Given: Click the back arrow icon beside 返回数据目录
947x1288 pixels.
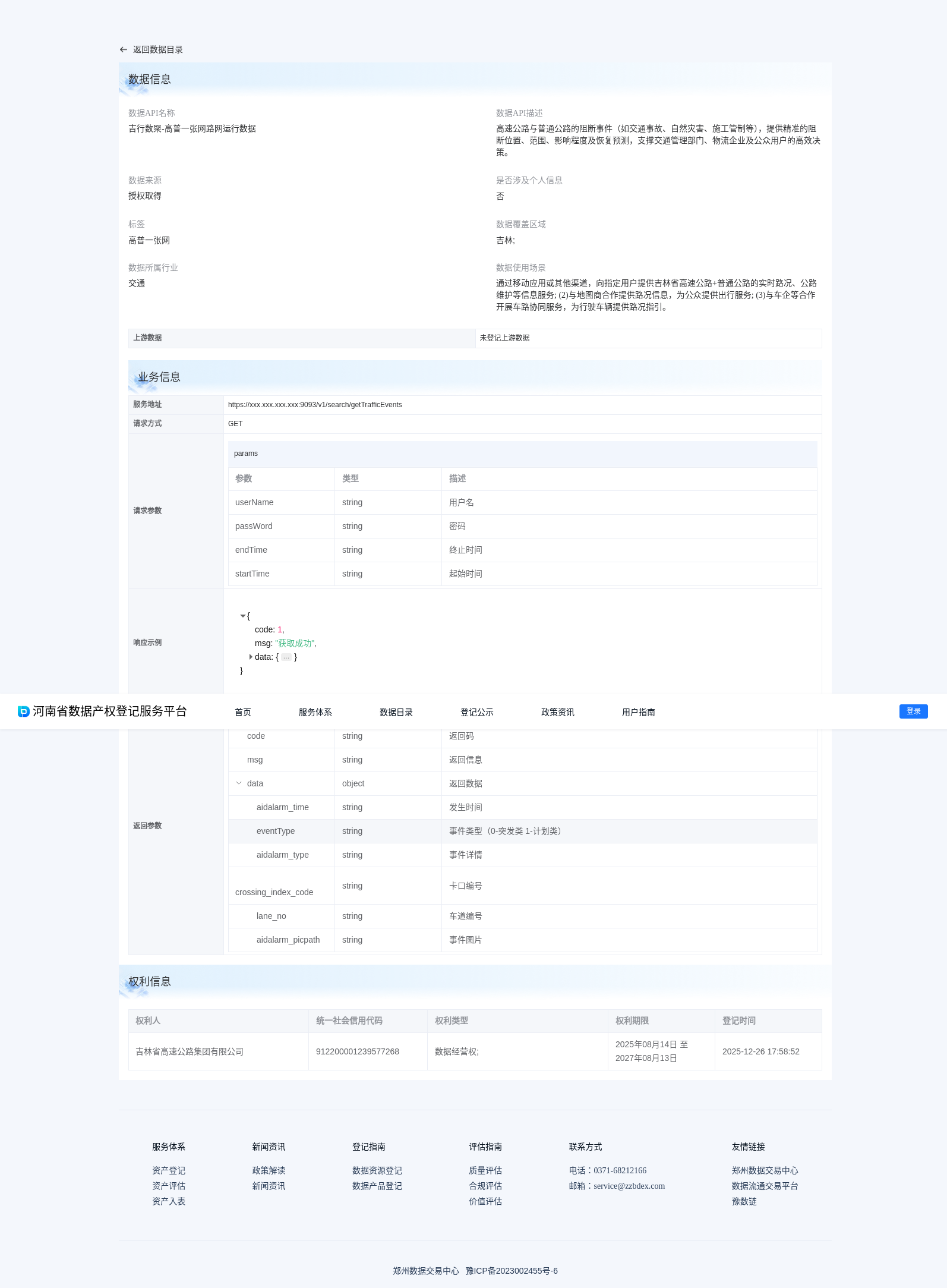Looking at the screenshot, I should pyautogui.click(x=124, y=50).
